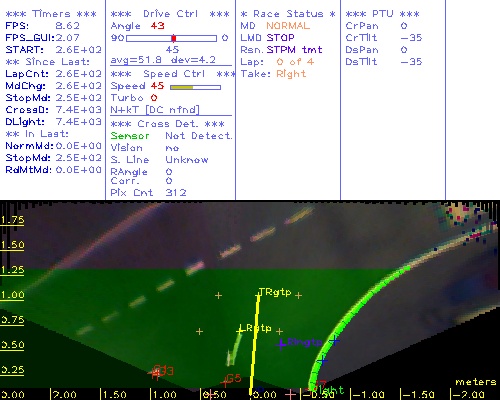Select the Take: Right value

[x=291, y=74]
